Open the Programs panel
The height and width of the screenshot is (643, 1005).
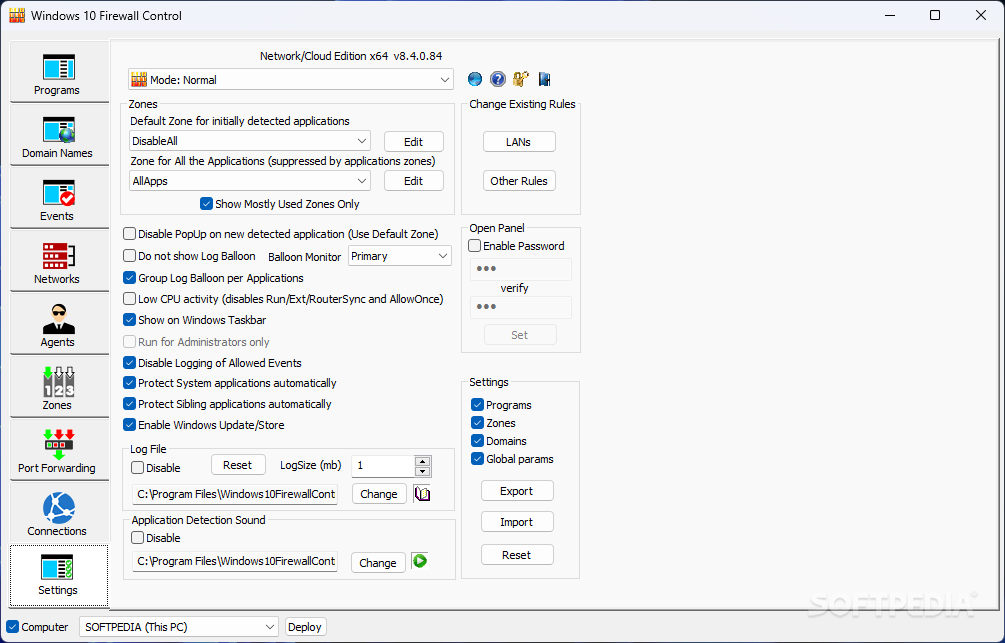click(x=59, y=72)
